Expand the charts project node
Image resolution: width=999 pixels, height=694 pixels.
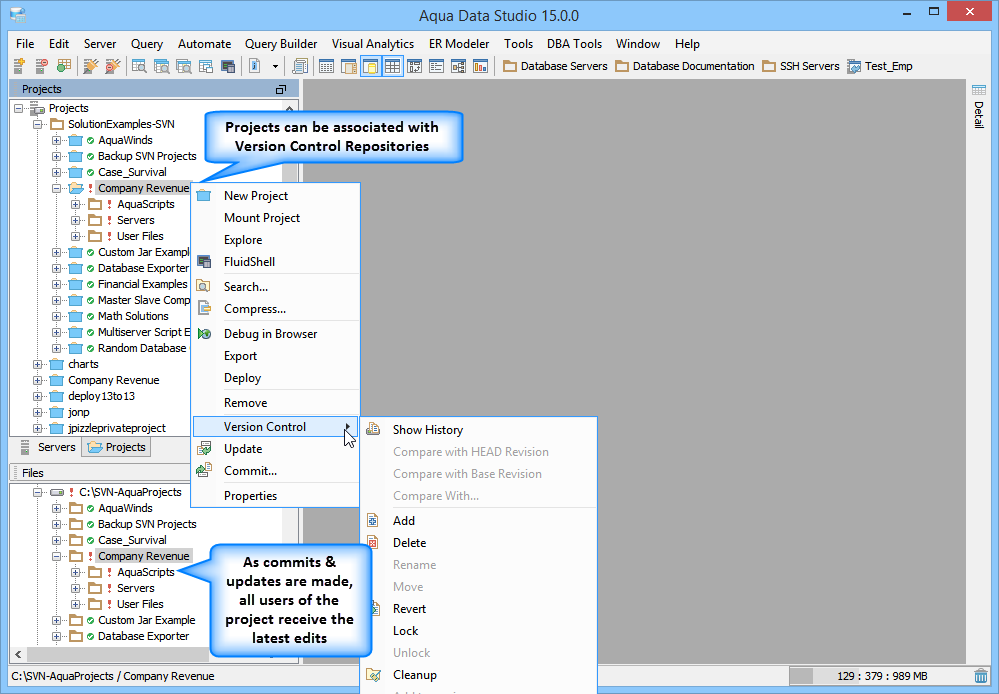pos(38,365)
